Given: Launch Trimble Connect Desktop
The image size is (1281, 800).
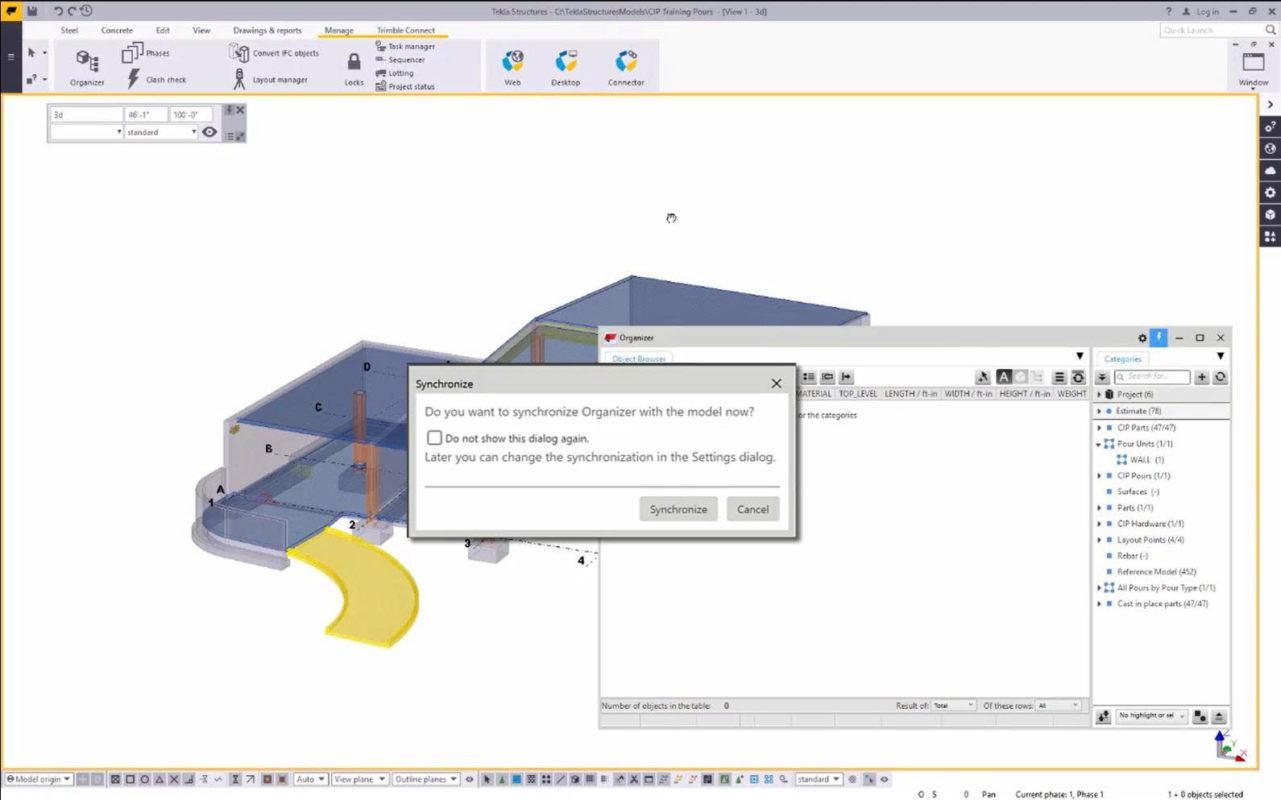Looking at the screenshot, I should click(x=565, y=67).
